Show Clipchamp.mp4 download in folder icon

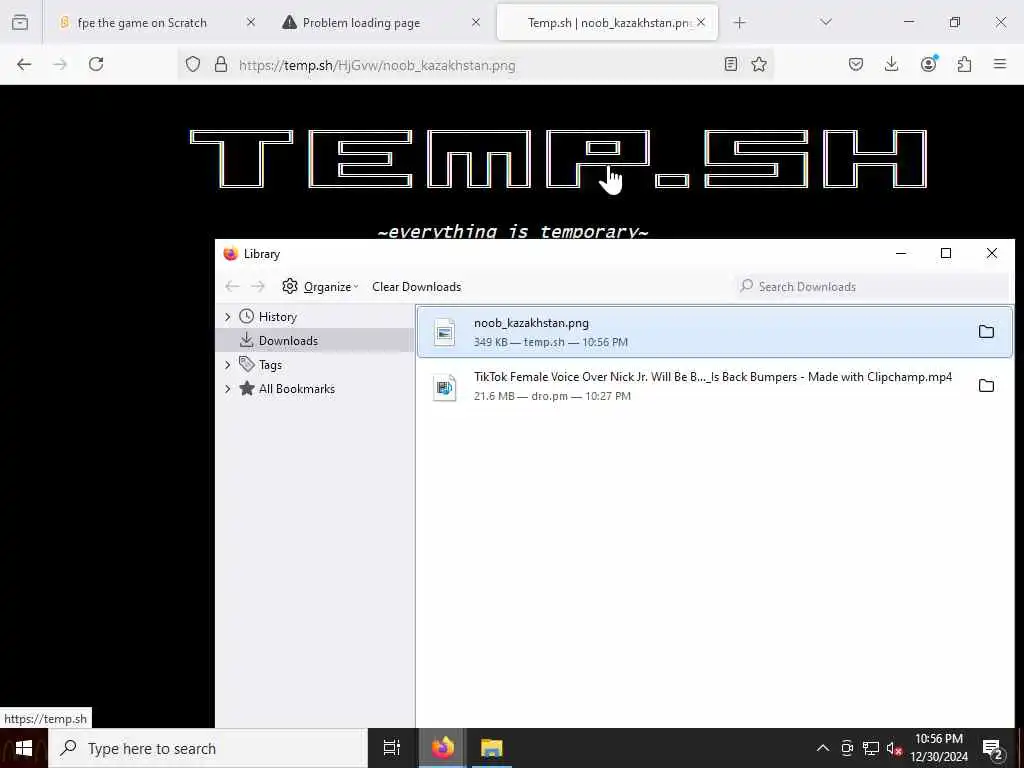coord(986,386)
